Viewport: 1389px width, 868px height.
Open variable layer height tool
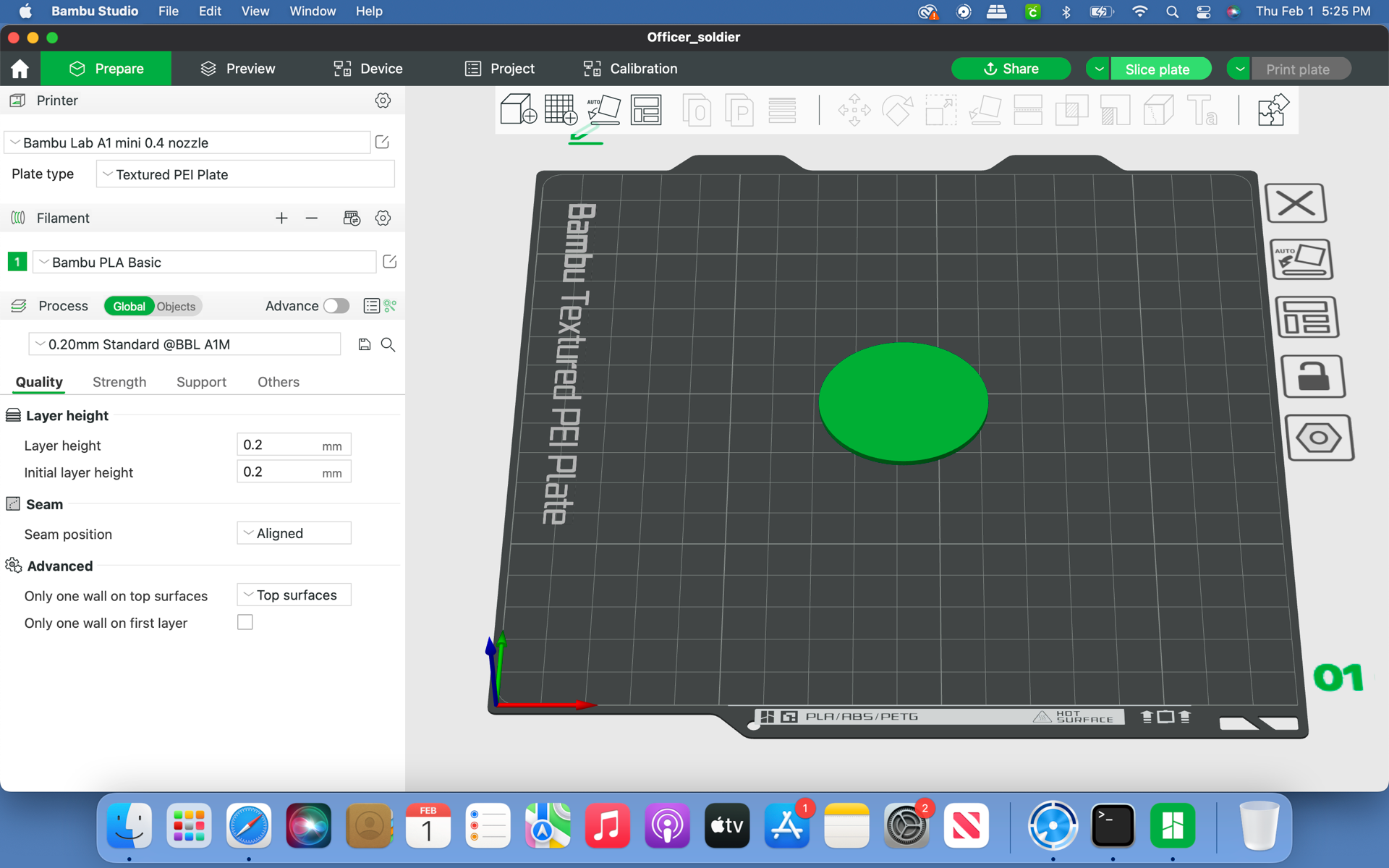point(782,110)
